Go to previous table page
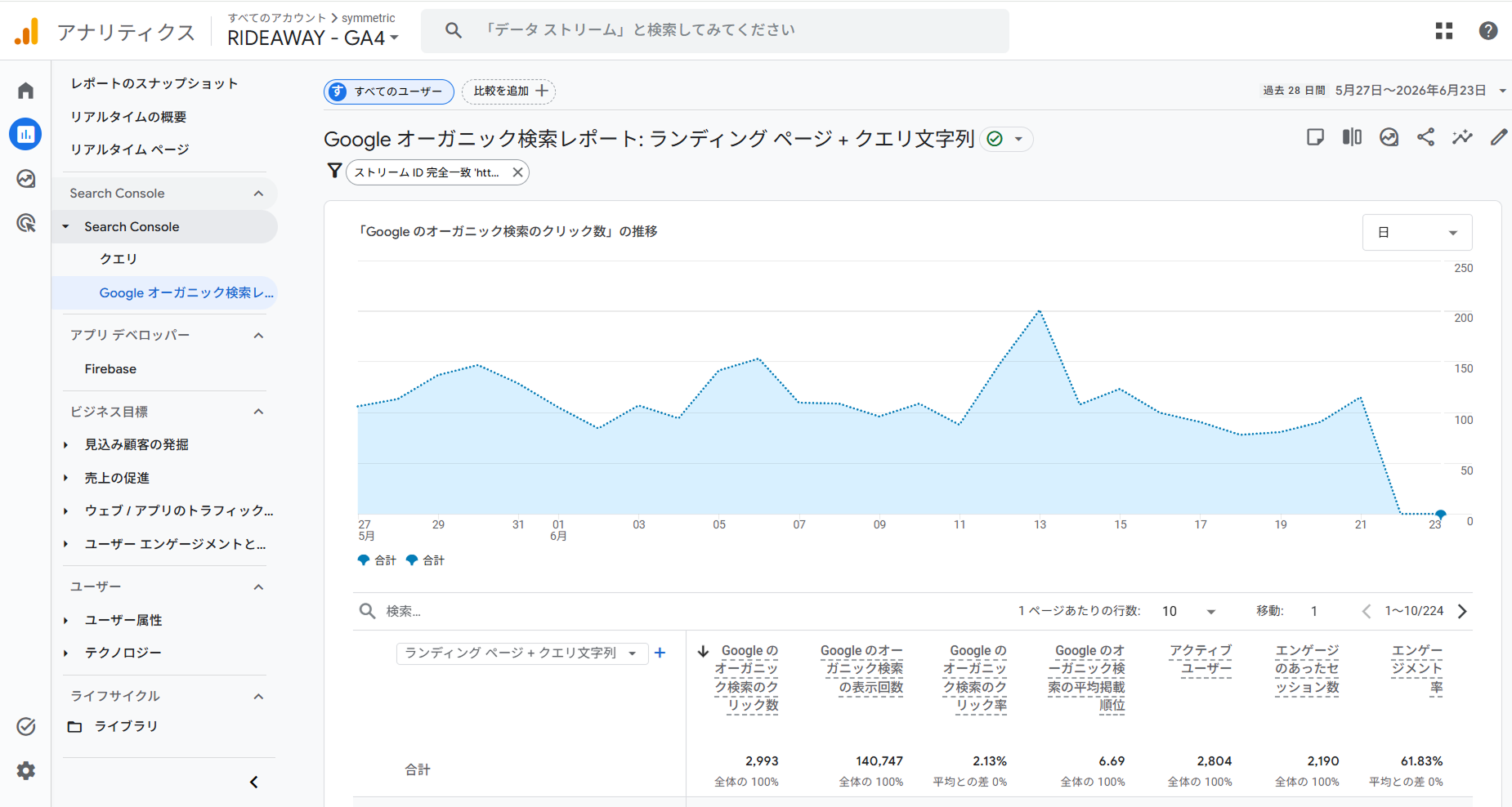 (x=1366, y=611)
